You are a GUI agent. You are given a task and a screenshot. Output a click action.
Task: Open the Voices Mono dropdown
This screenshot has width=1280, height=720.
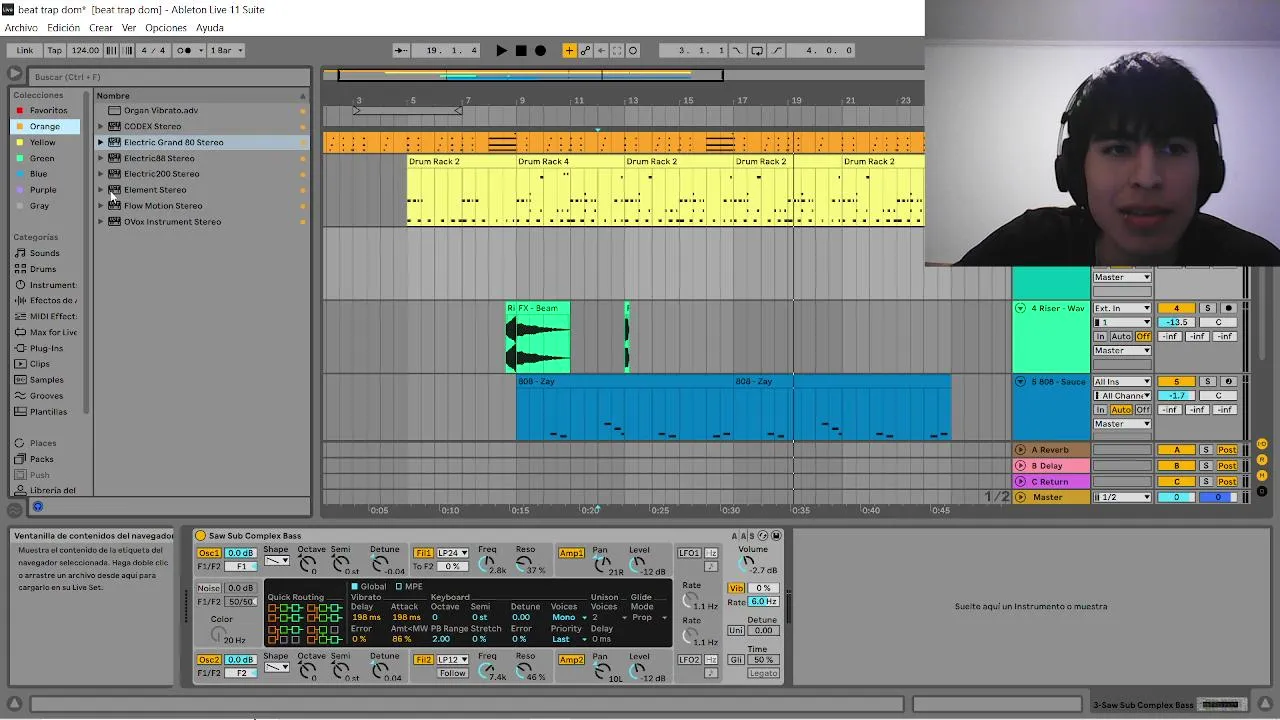(569, 618)
